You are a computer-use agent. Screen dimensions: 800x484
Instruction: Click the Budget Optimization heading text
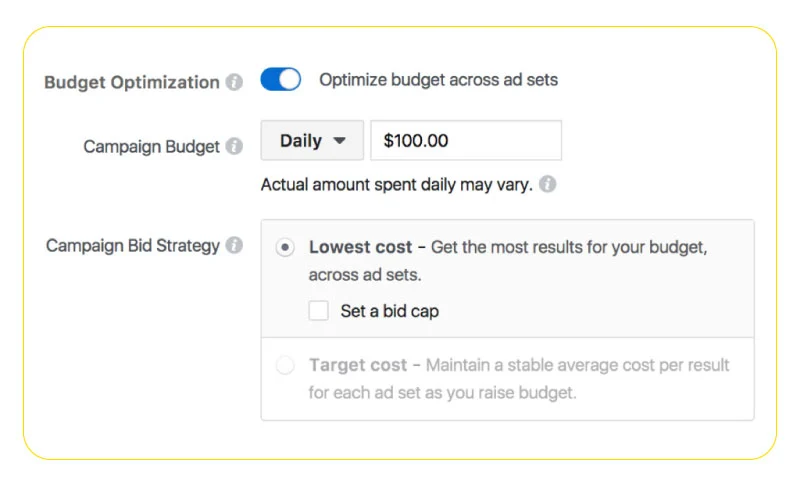[132, 83]
